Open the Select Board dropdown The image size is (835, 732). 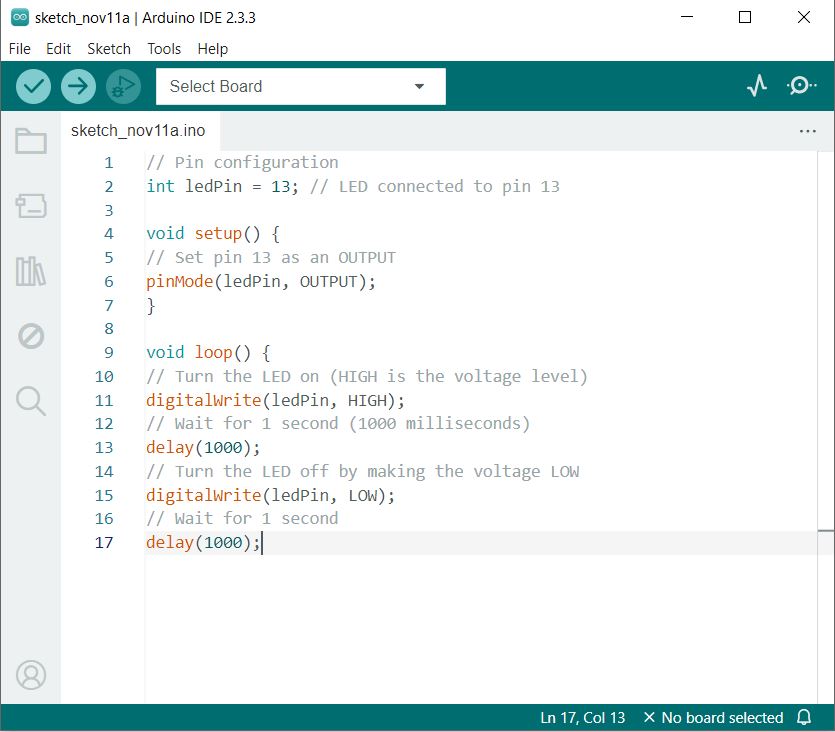pyautogui.click(x=300, y=86)
